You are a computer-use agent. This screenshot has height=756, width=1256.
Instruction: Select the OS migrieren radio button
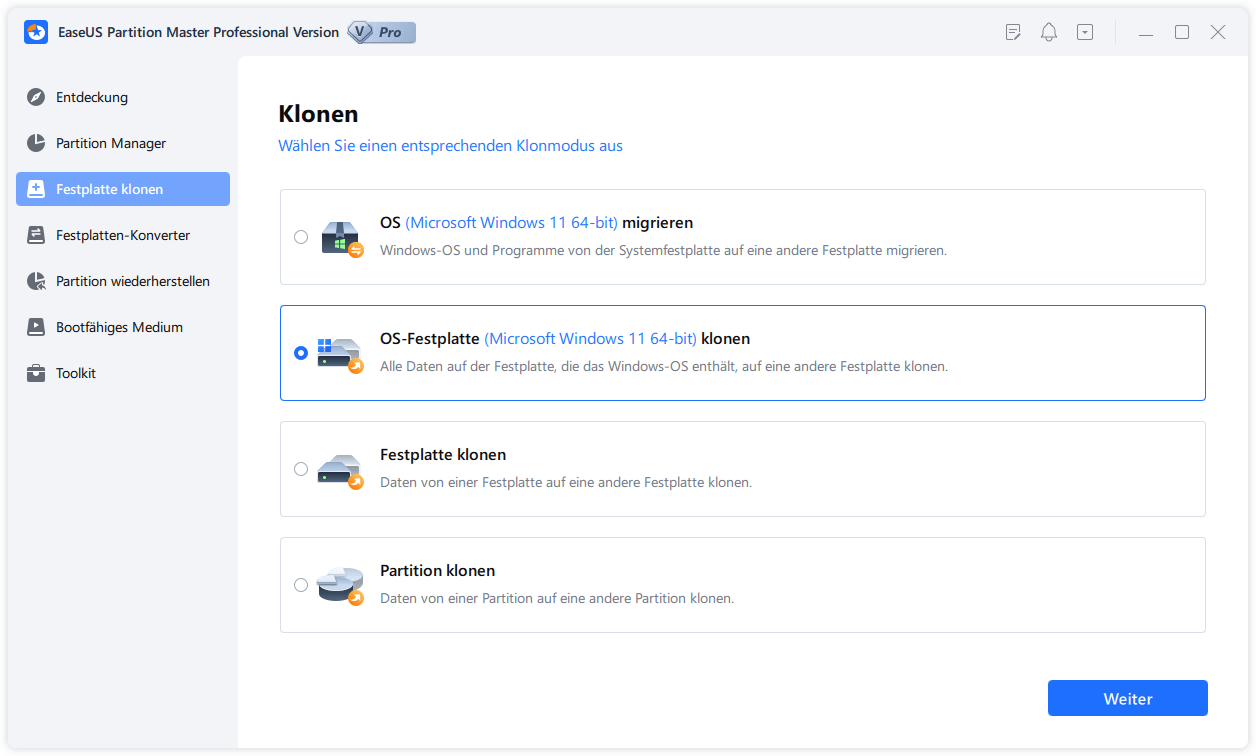pos(301,237)
